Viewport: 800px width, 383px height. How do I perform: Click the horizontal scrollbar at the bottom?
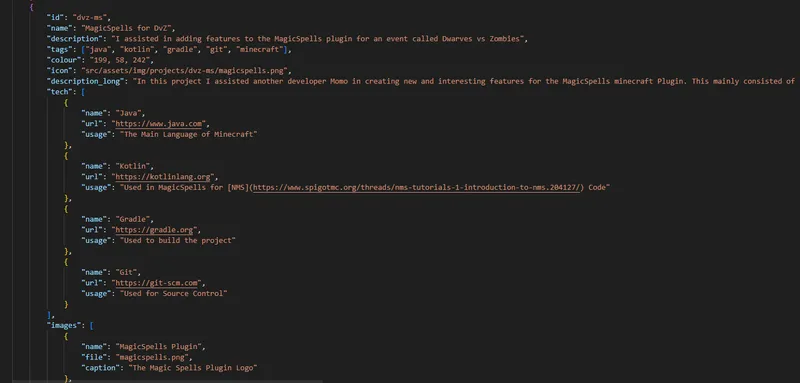coord(168,381)
